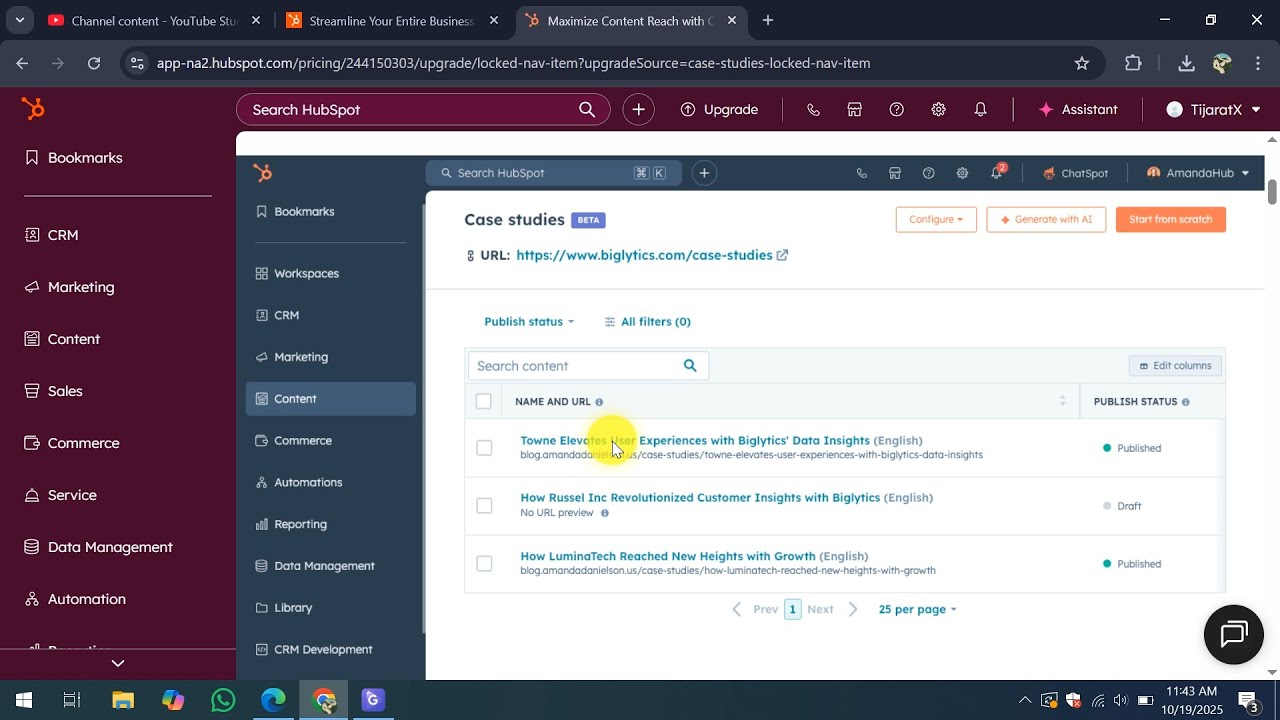Open the biglytics.com case-studies URL link
Viewport: 1280px width, 720px height.
644,255
